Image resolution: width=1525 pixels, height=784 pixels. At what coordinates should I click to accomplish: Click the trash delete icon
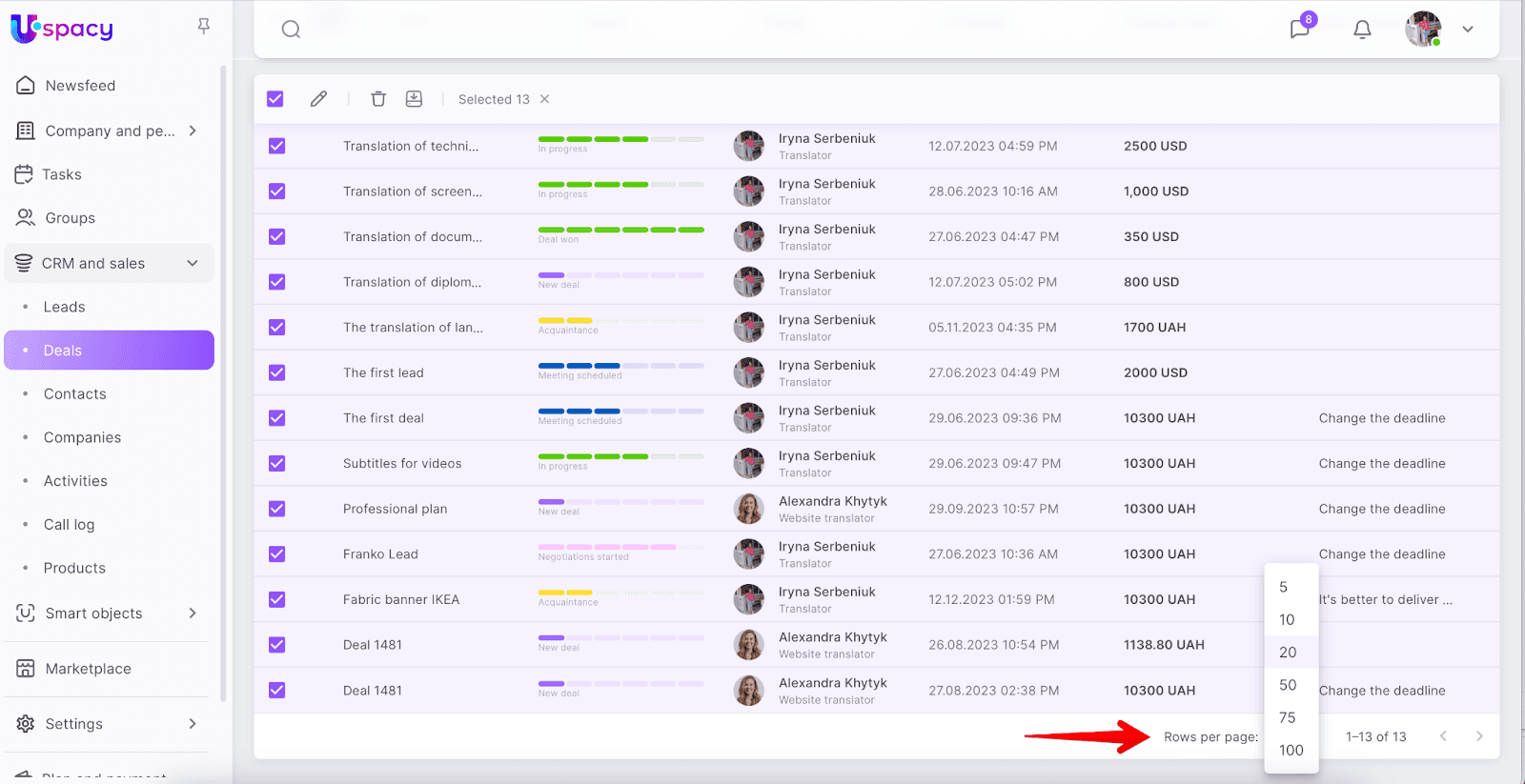click(378, 99)
